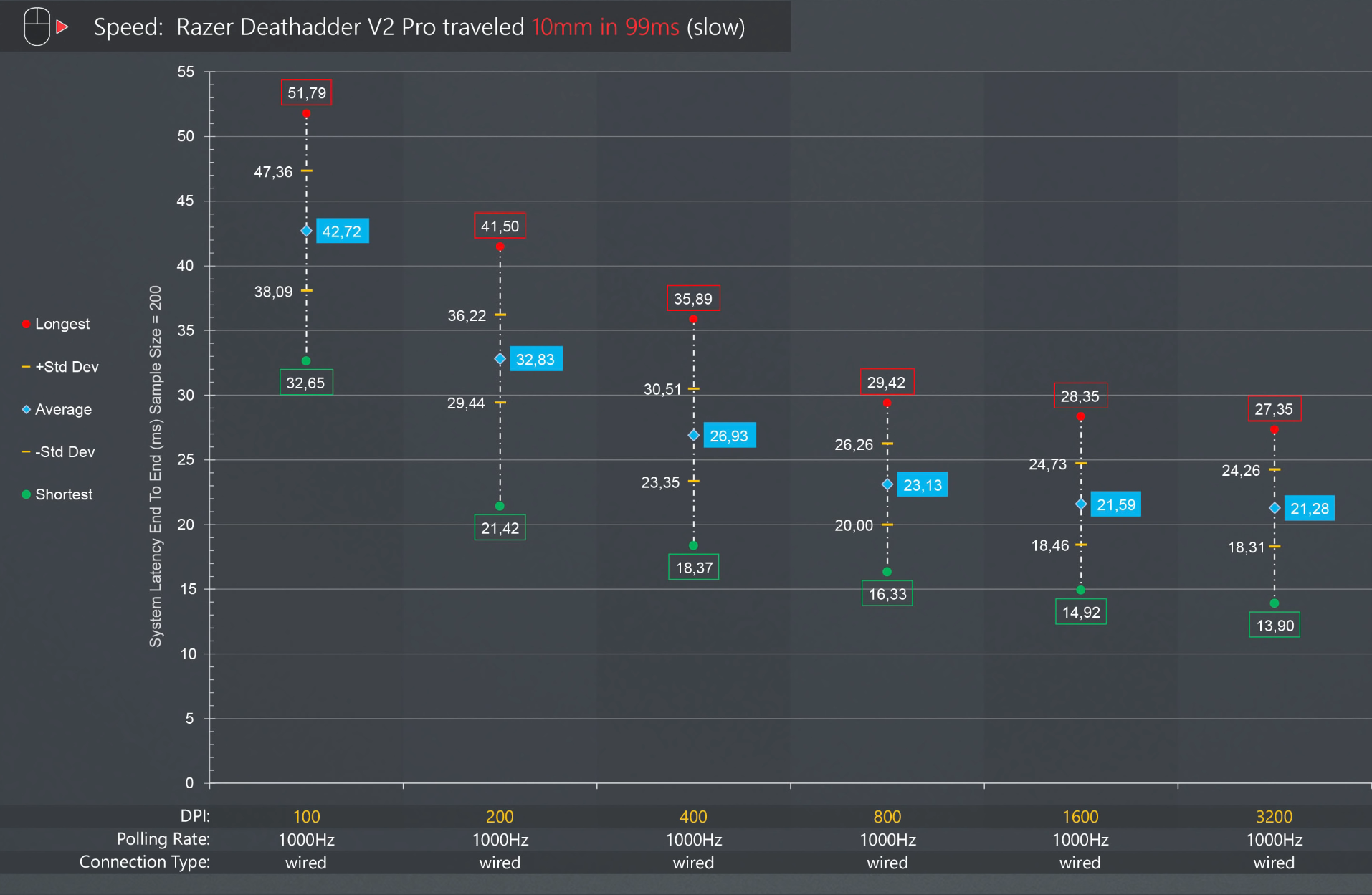Click the 1000Hz polling rate under 800 DPI
The image size is (1372, 895).
click(x=887, y=839)
